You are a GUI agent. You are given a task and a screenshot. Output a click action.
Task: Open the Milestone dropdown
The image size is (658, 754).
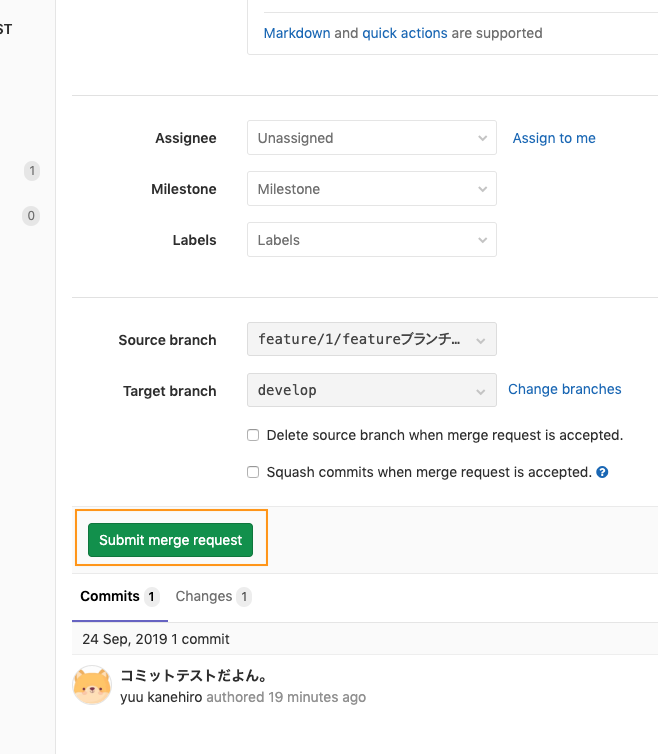372,188
